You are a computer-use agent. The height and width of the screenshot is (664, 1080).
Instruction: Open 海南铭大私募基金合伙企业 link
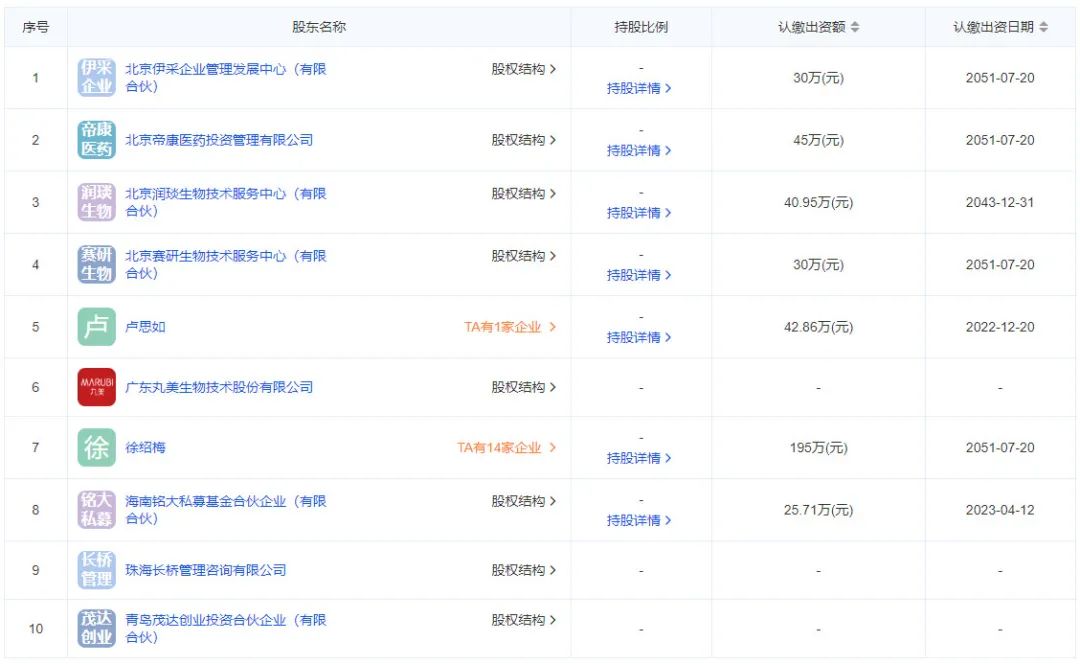click(x=225, y=510)
